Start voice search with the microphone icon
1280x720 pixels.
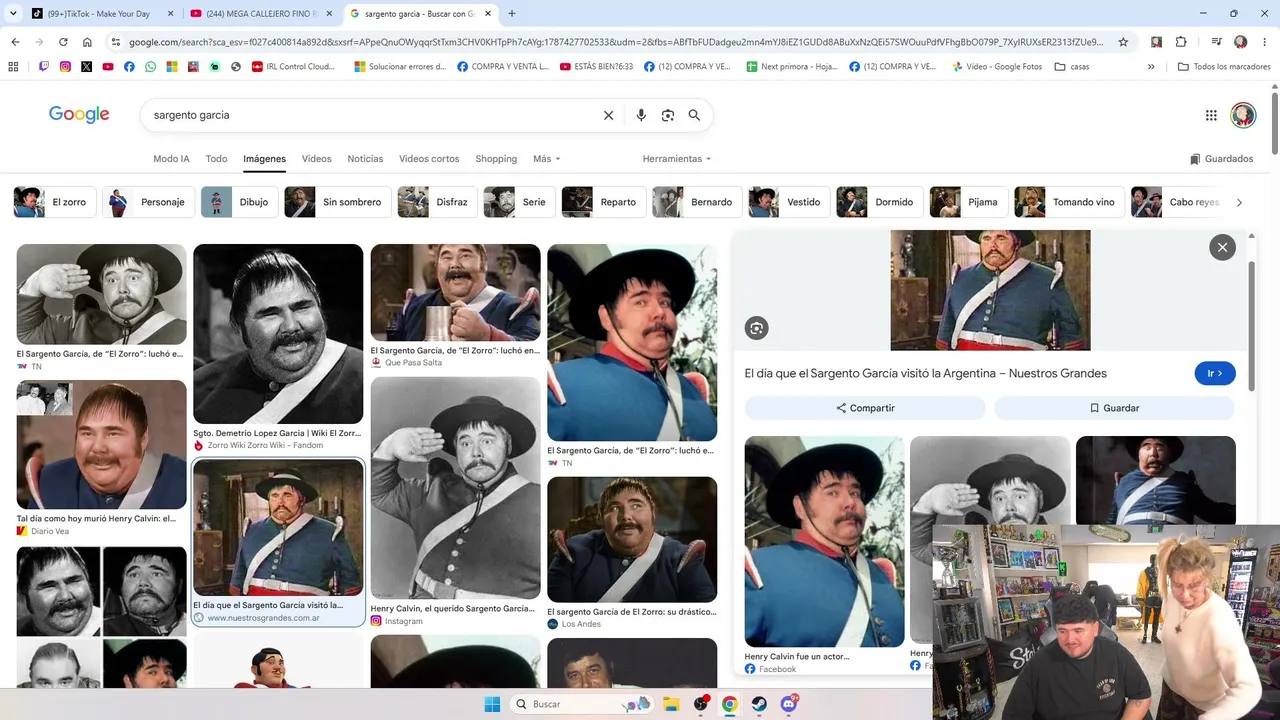(x=641, y=115)
